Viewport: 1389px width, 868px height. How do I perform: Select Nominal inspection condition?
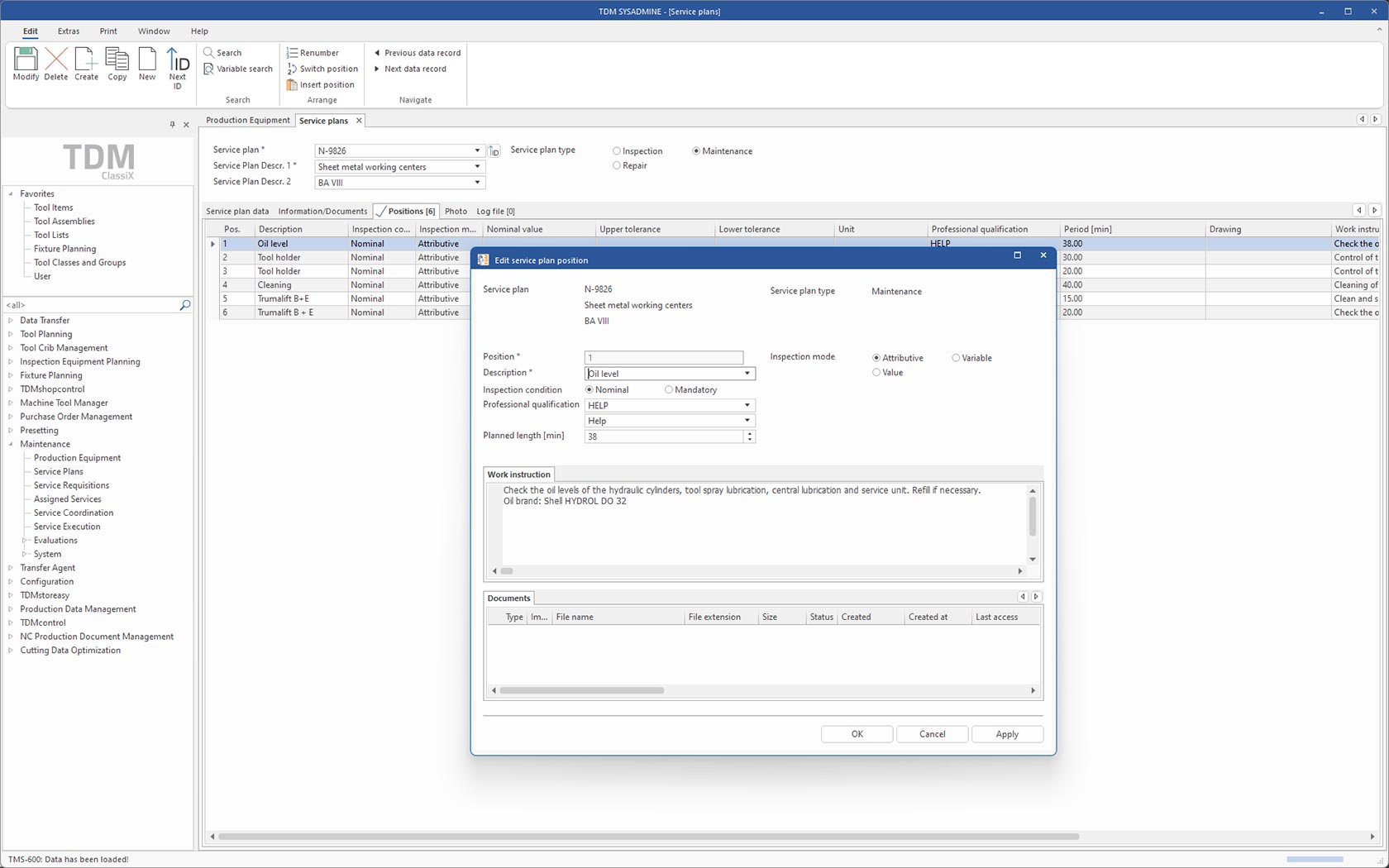point(589,389)
